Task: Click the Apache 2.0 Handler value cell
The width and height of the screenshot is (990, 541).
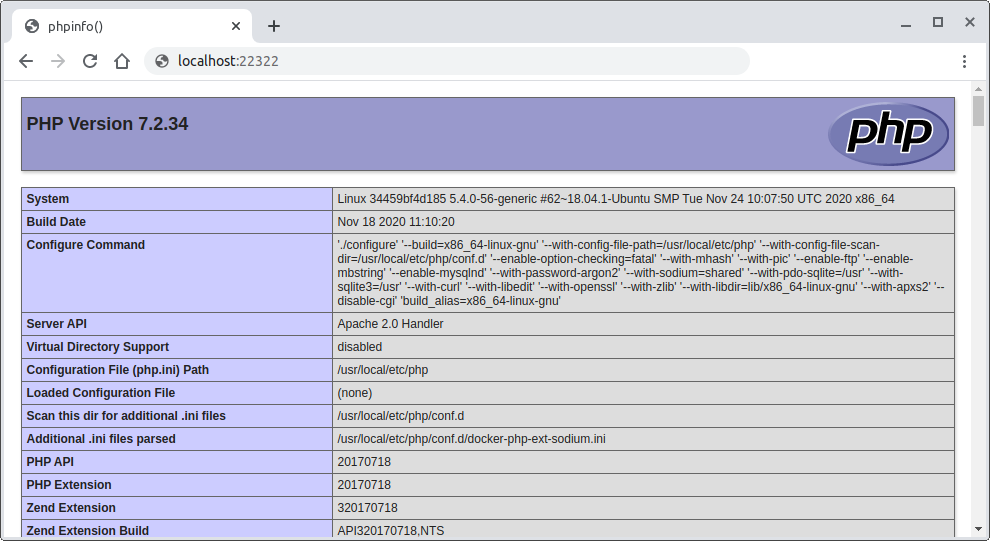Action: point(390,324)
